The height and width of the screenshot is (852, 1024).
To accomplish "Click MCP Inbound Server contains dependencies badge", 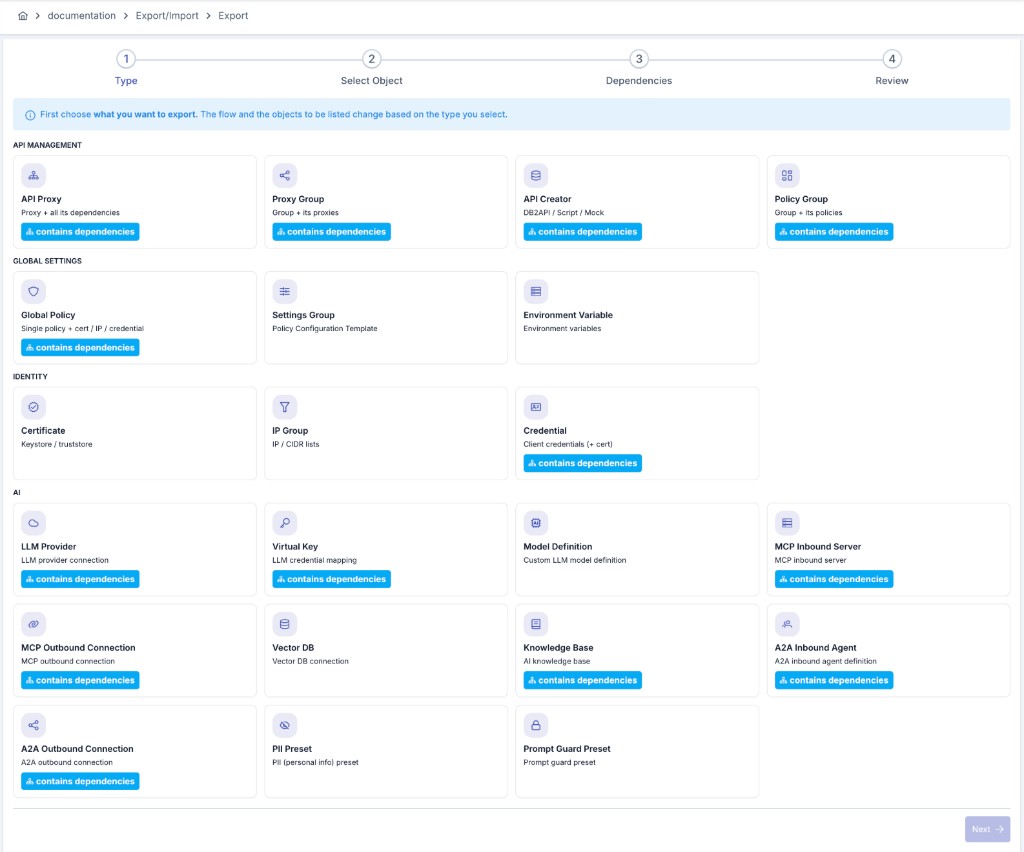I will point(834,579).
